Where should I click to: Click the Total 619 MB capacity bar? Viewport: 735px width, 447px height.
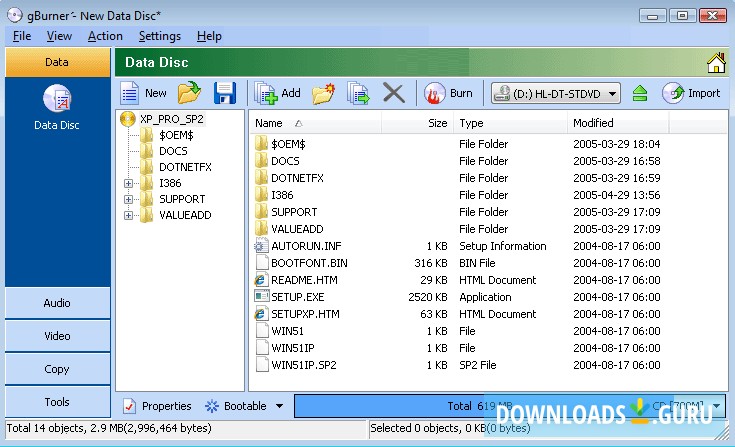510,406
